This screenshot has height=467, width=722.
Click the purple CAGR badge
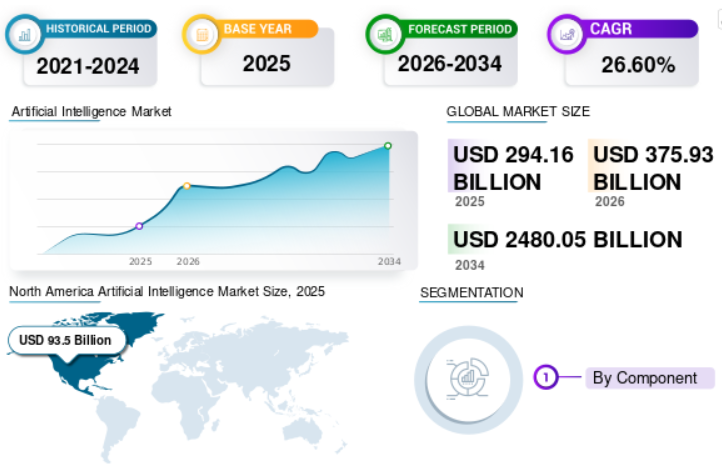pyautogui.click(x=640, y=29)
